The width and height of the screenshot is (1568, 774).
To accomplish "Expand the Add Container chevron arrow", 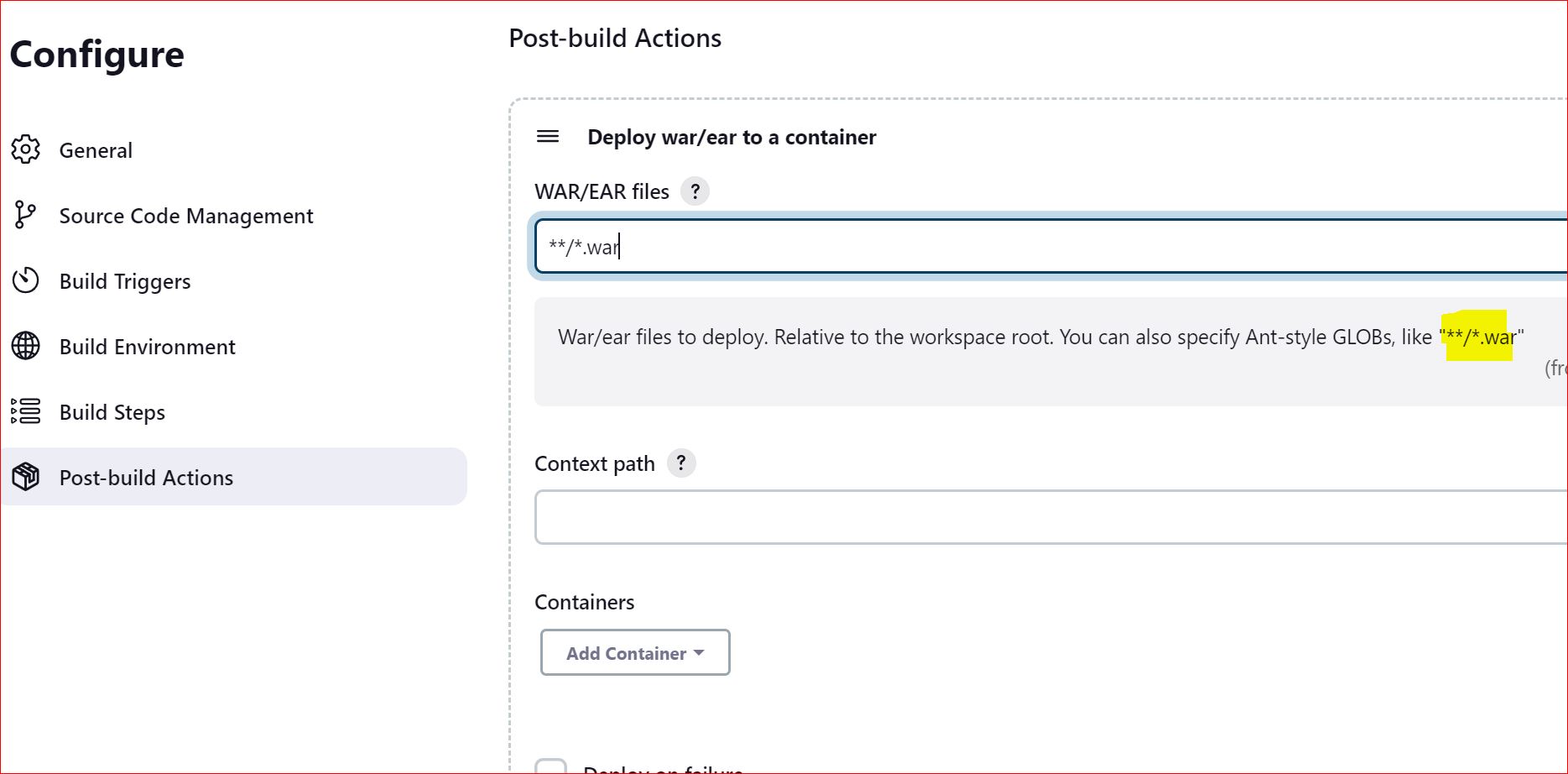I will tap(700, 652).
